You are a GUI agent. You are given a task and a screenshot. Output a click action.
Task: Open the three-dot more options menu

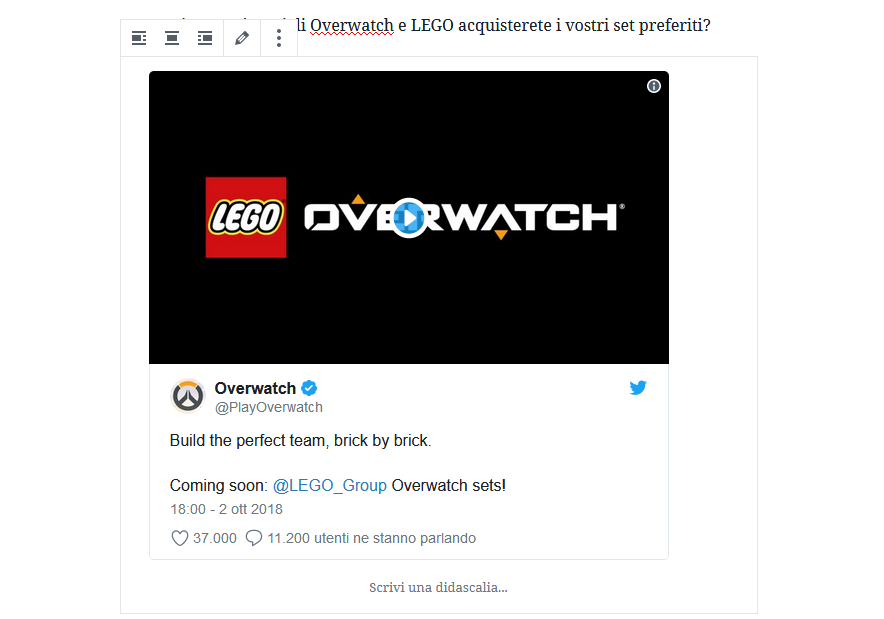click(279, 38)
